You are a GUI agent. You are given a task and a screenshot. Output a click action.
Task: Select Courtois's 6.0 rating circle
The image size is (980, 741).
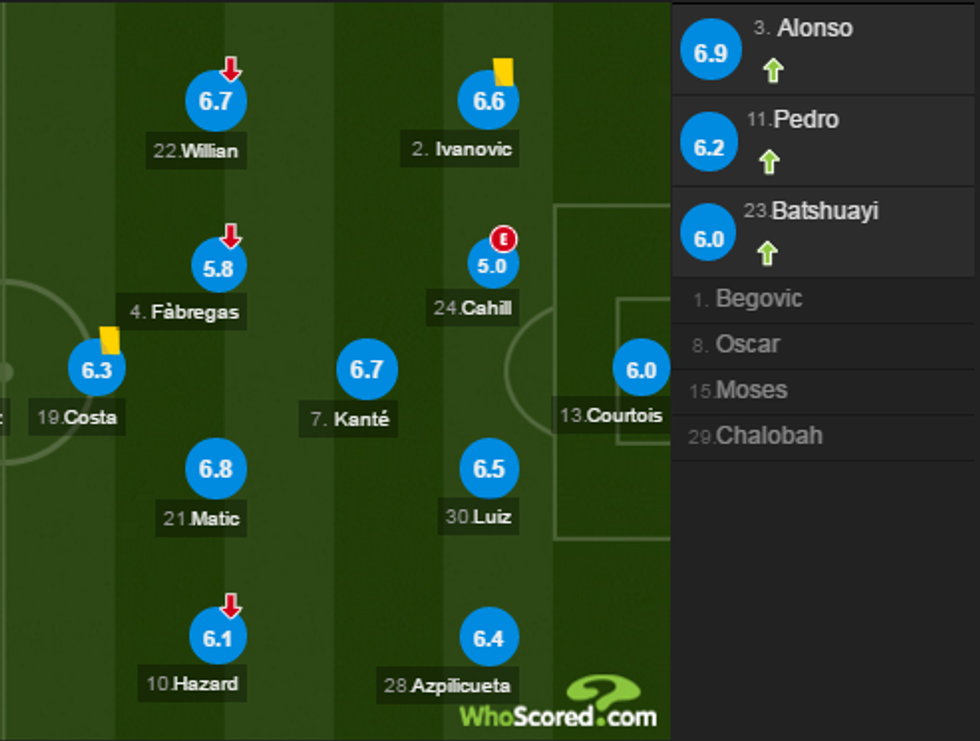point(641,370)
